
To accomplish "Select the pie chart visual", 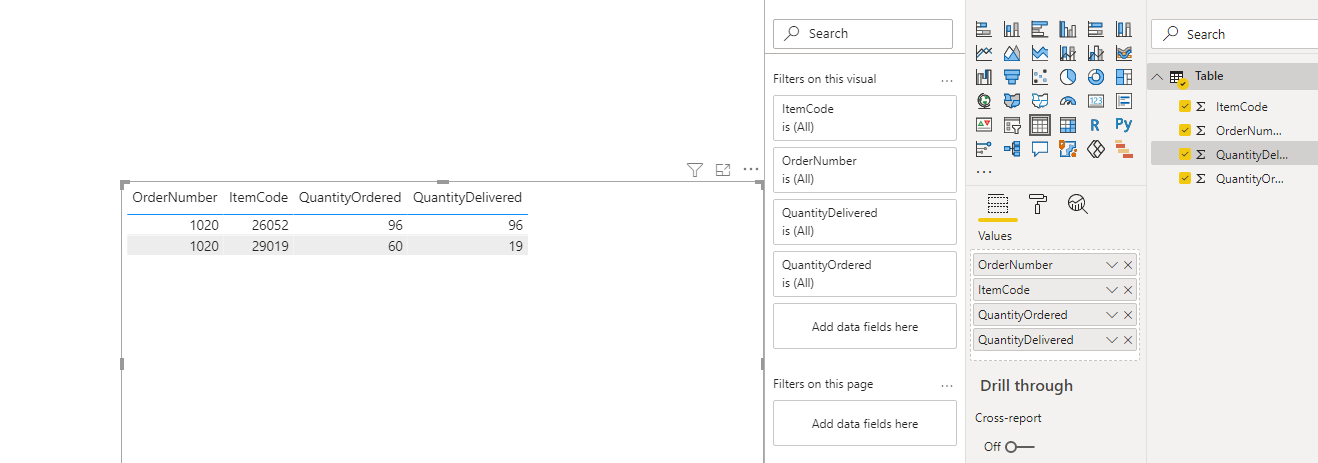I will 1068,77.
